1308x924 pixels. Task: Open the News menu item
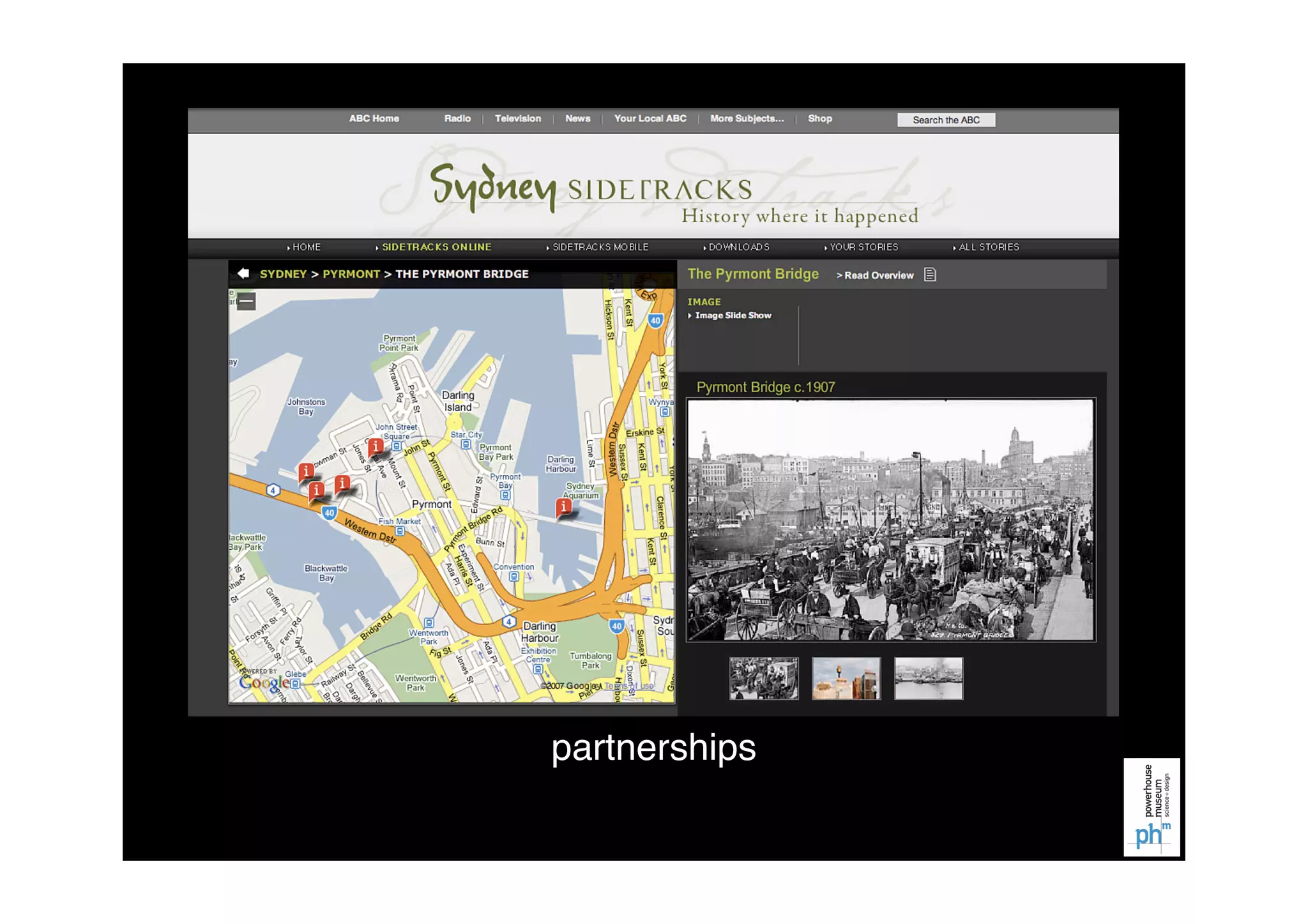coord(577,119)
